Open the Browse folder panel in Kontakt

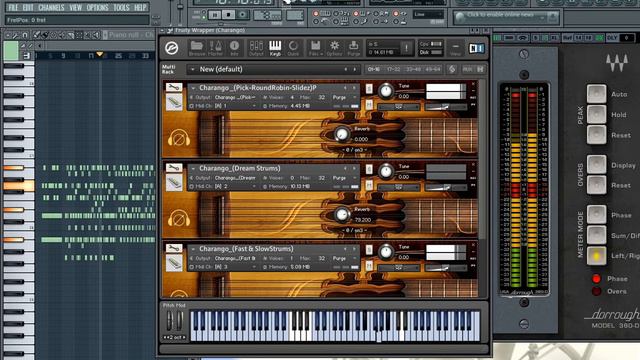(x=197, y=48)
